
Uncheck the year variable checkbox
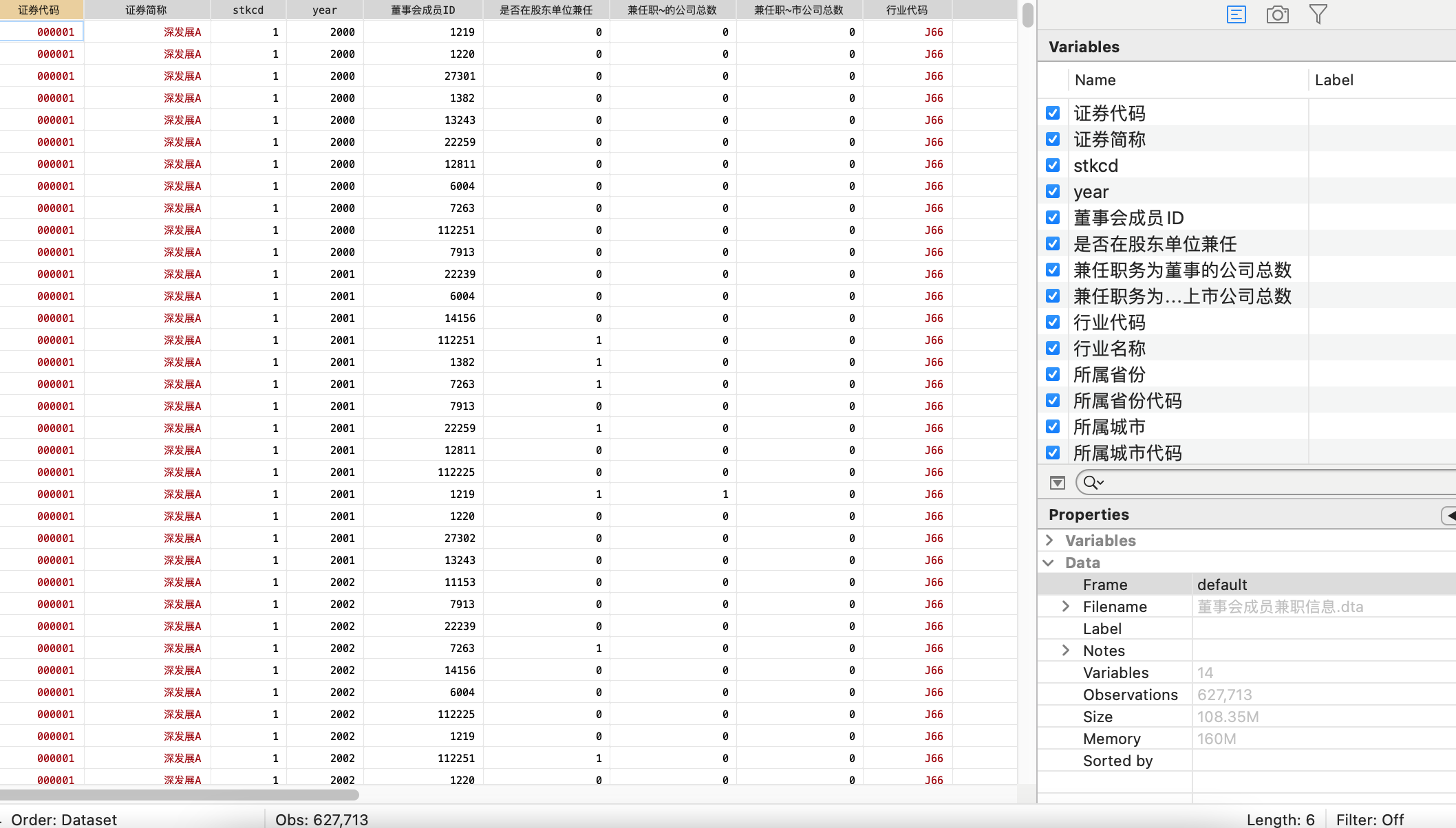(1053, 191)
